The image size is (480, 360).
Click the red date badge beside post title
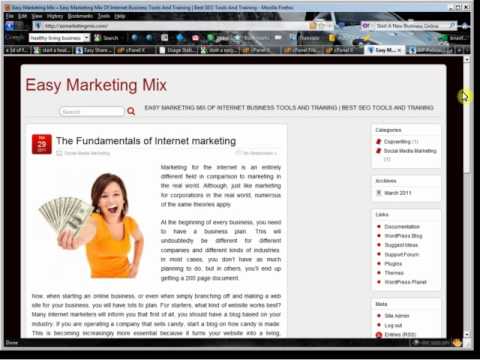(x=42, y=144)
